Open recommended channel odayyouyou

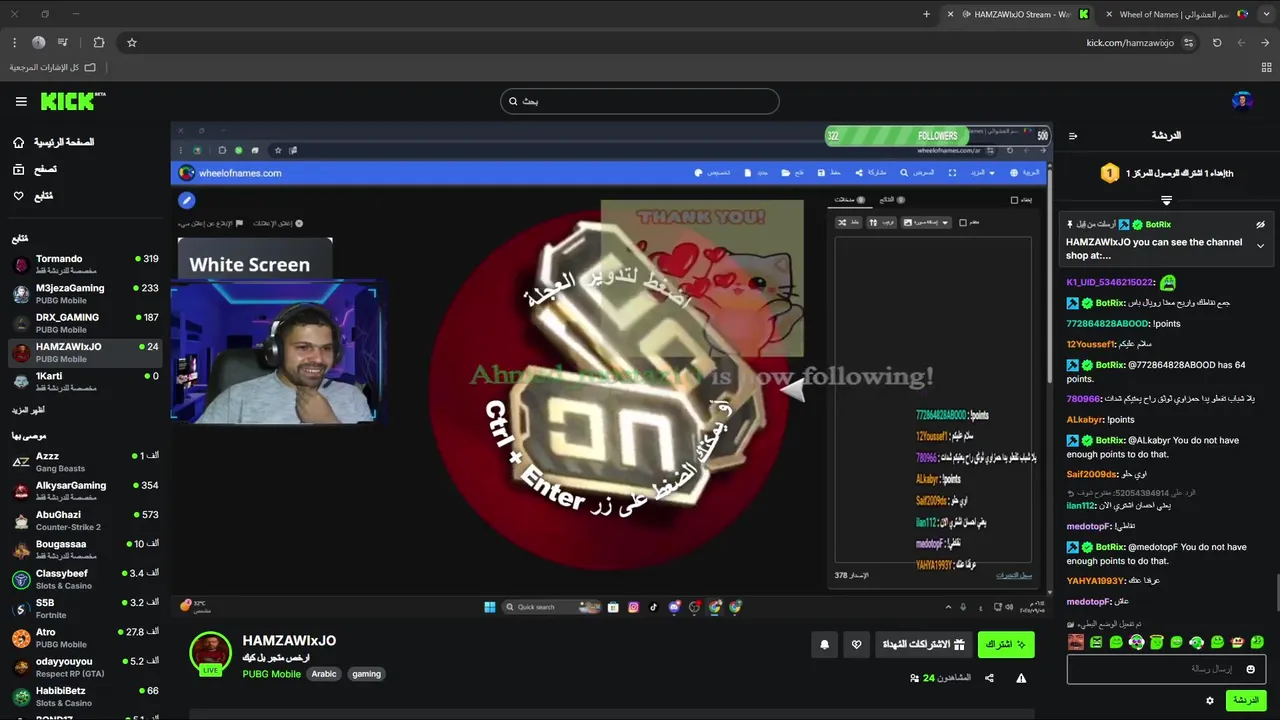point(85,667)
